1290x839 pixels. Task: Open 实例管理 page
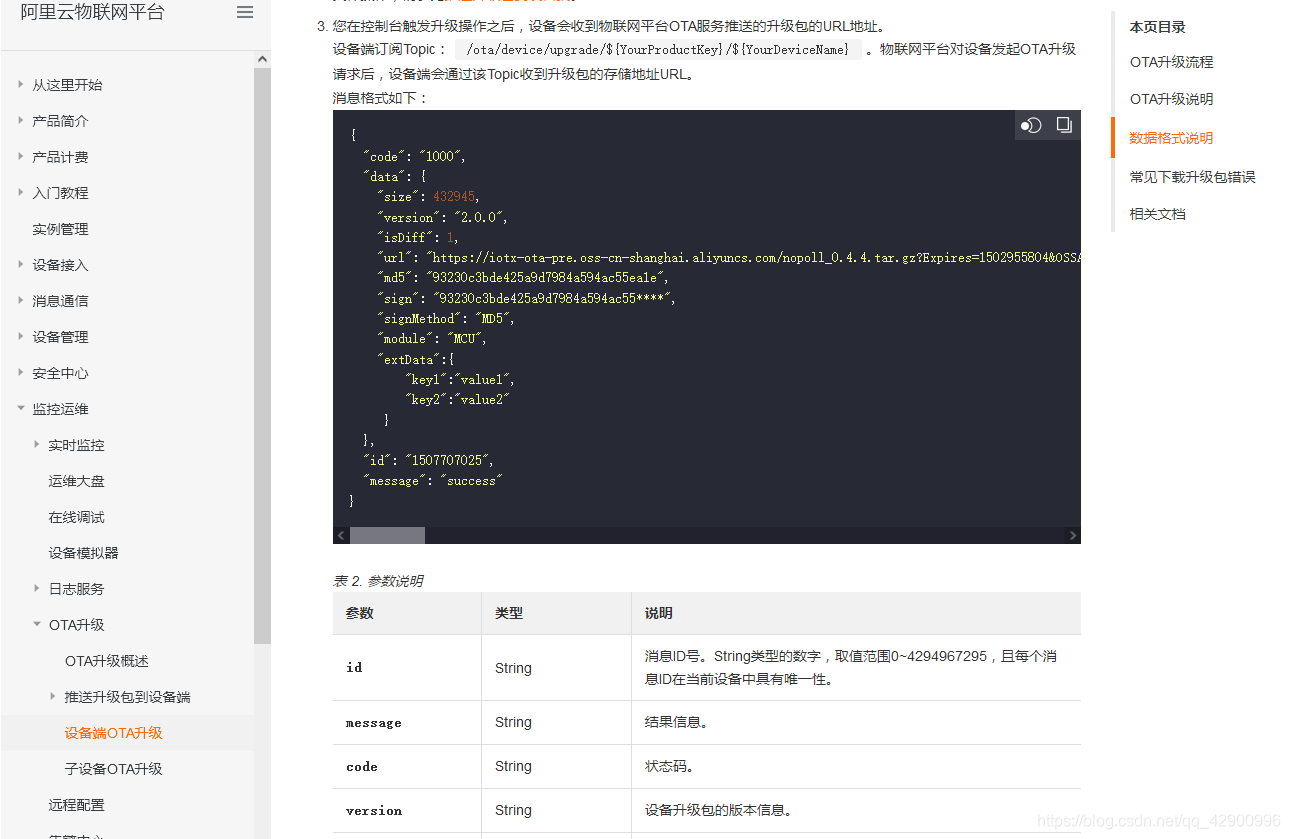pyautogui.click(x=60, y=229)
